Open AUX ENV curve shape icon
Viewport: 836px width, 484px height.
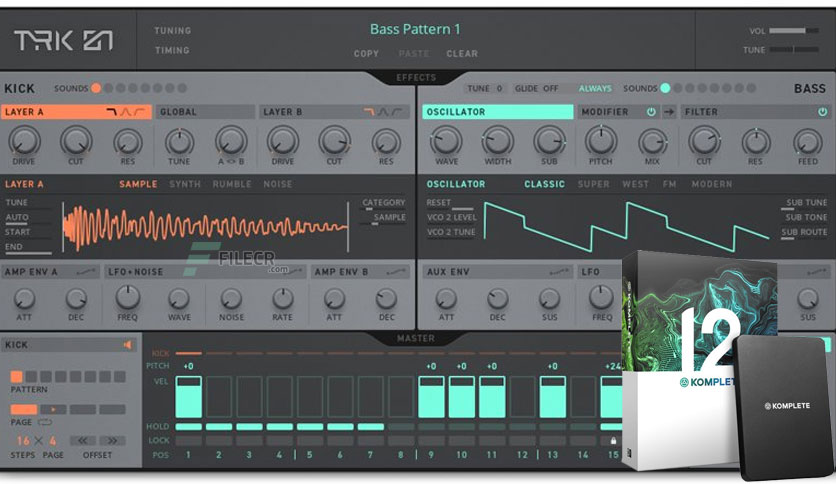[x=558, y=272]
